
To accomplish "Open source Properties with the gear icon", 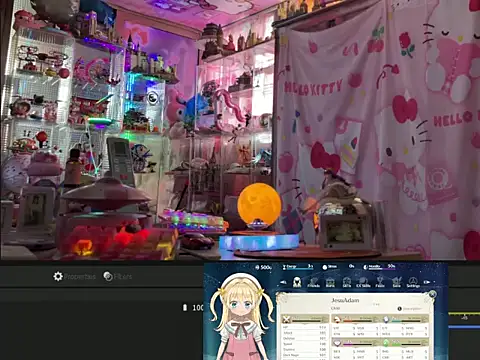I will (x=74, y=276).
